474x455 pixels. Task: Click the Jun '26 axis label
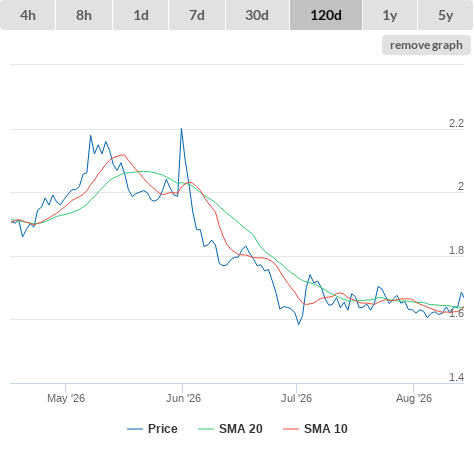click(183, 398)
